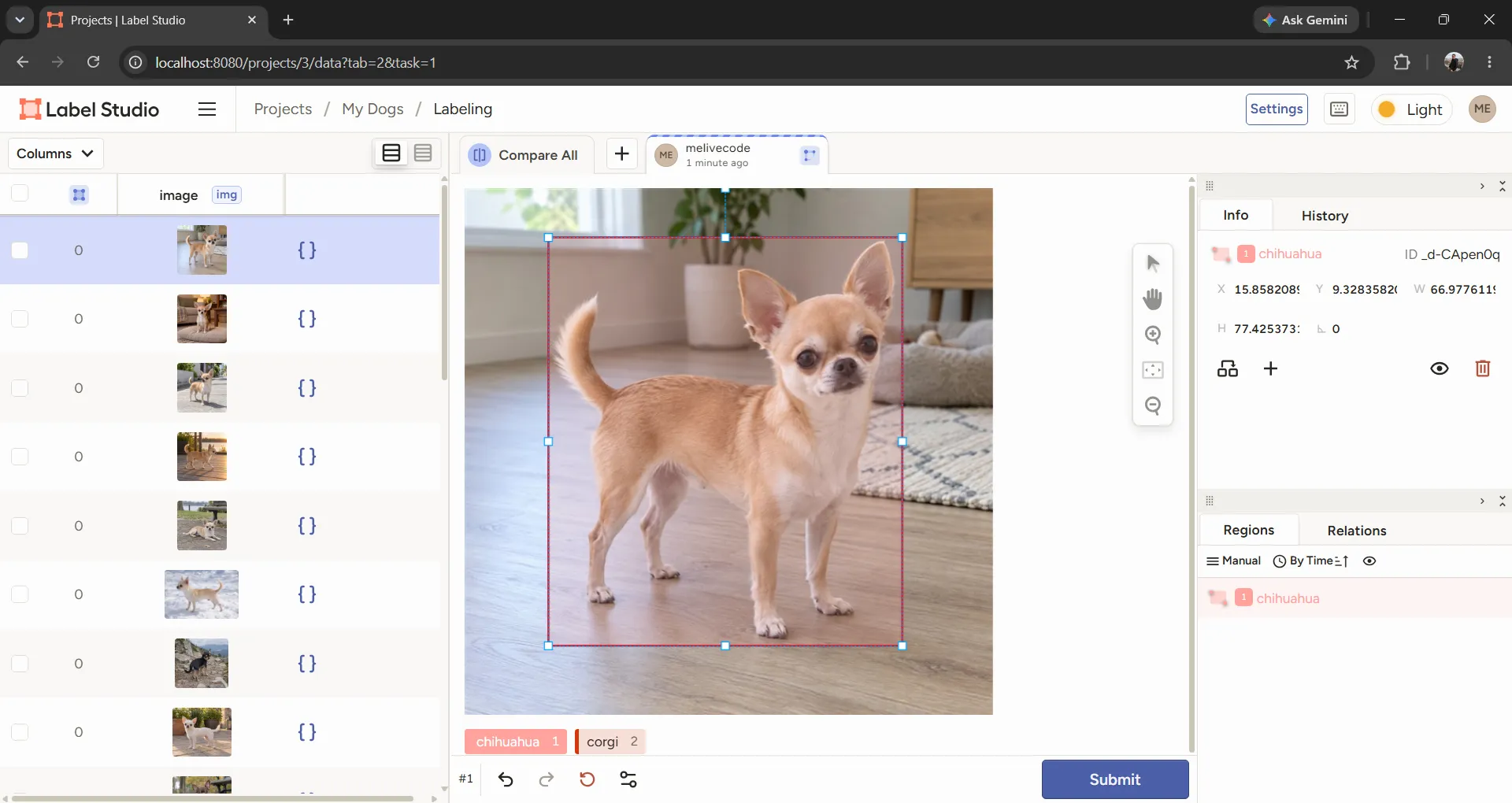Check the second task row checkbox

(x=20, y=319)
